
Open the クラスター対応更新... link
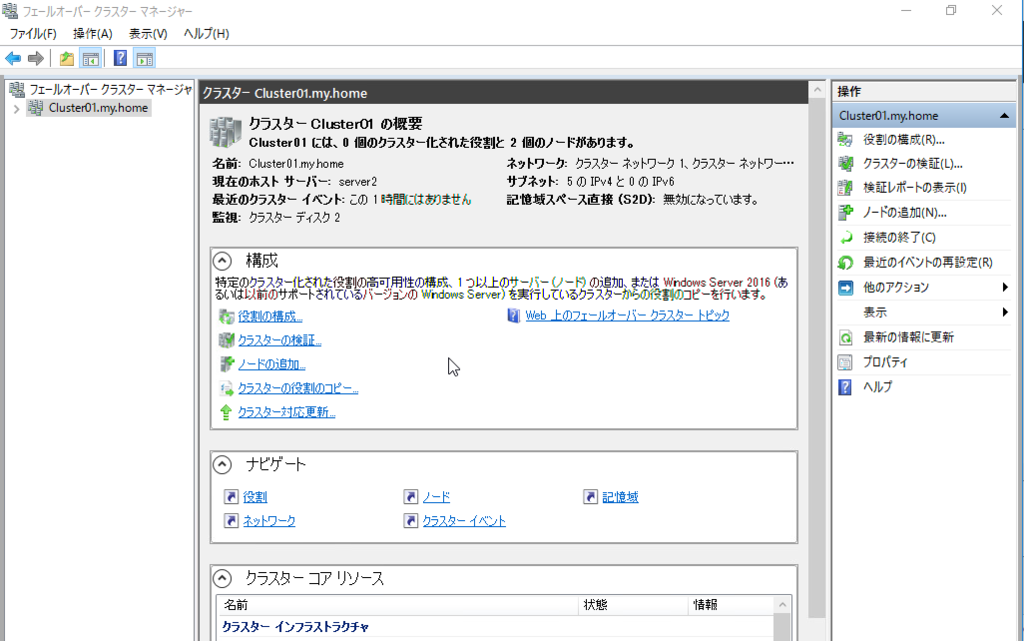287,413
